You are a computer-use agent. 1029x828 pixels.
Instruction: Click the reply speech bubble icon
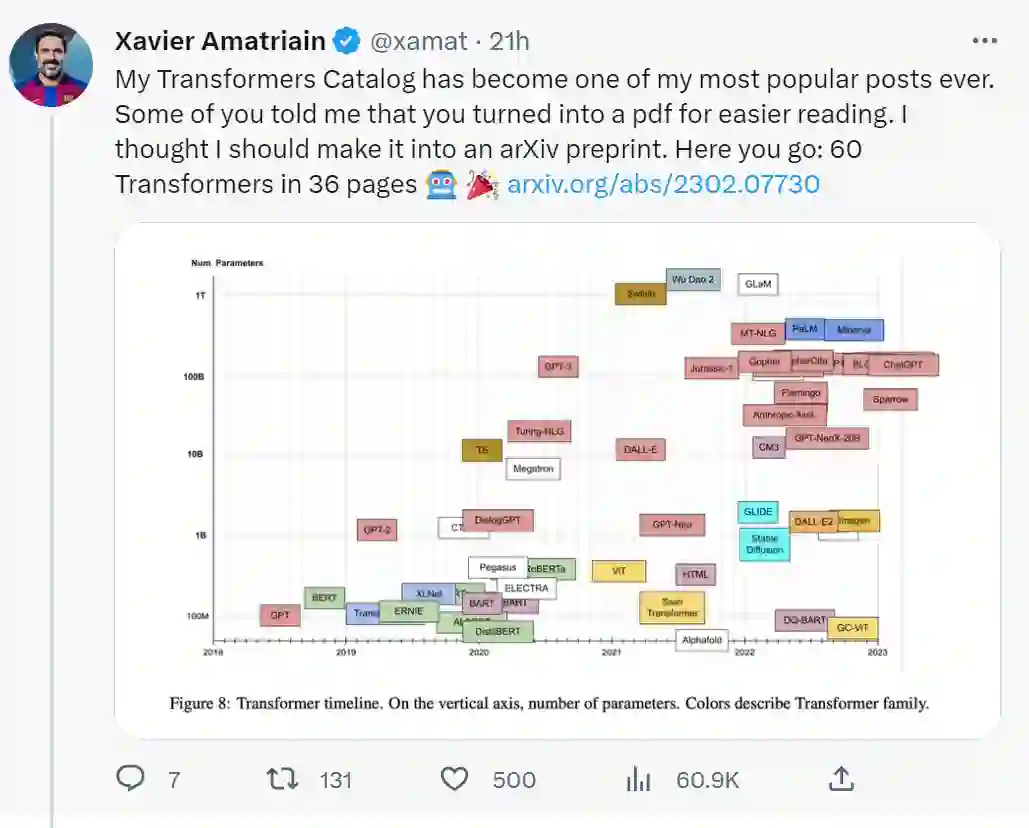[x=131, y=779]
